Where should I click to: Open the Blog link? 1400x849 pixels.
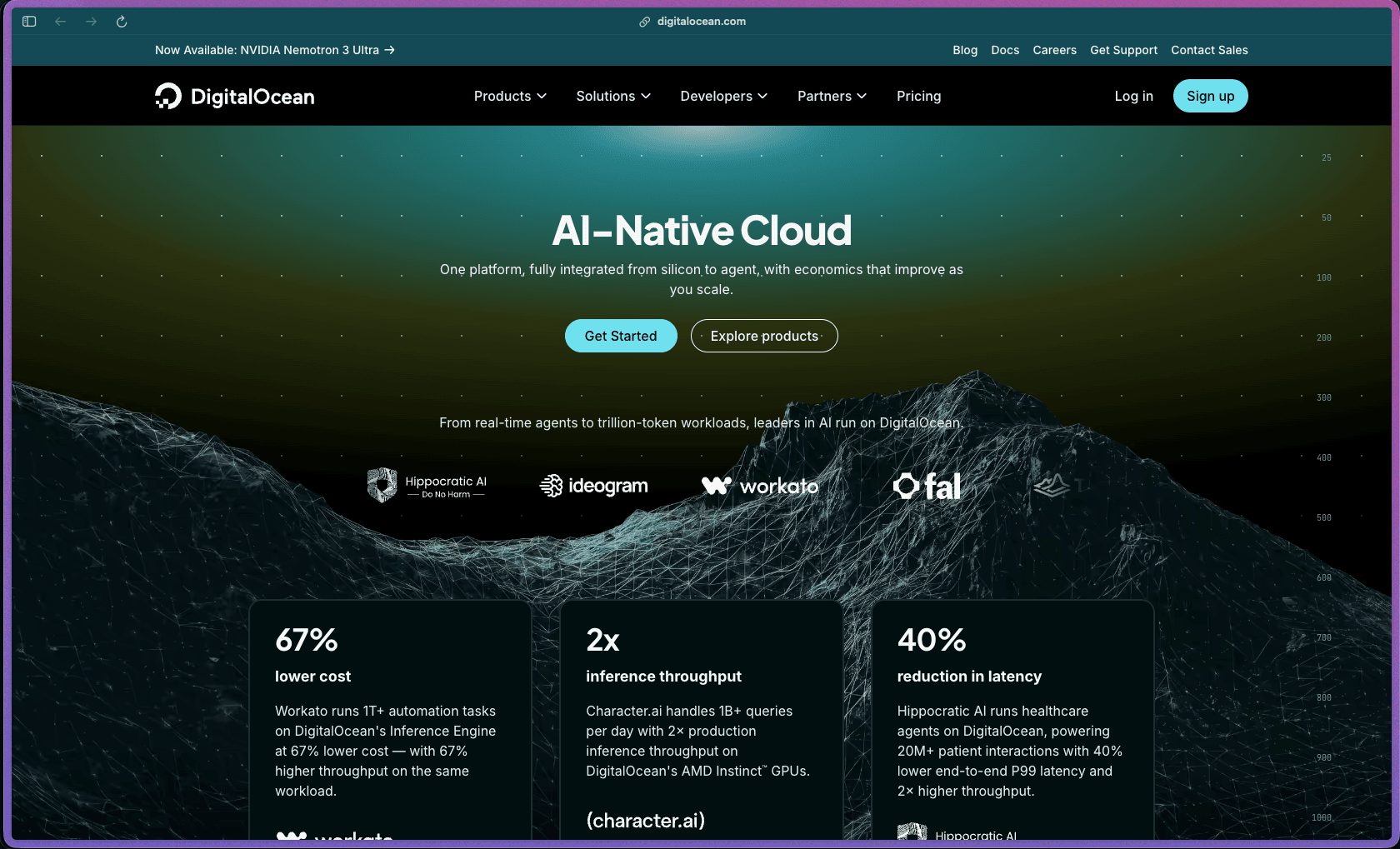pos(965,50)
